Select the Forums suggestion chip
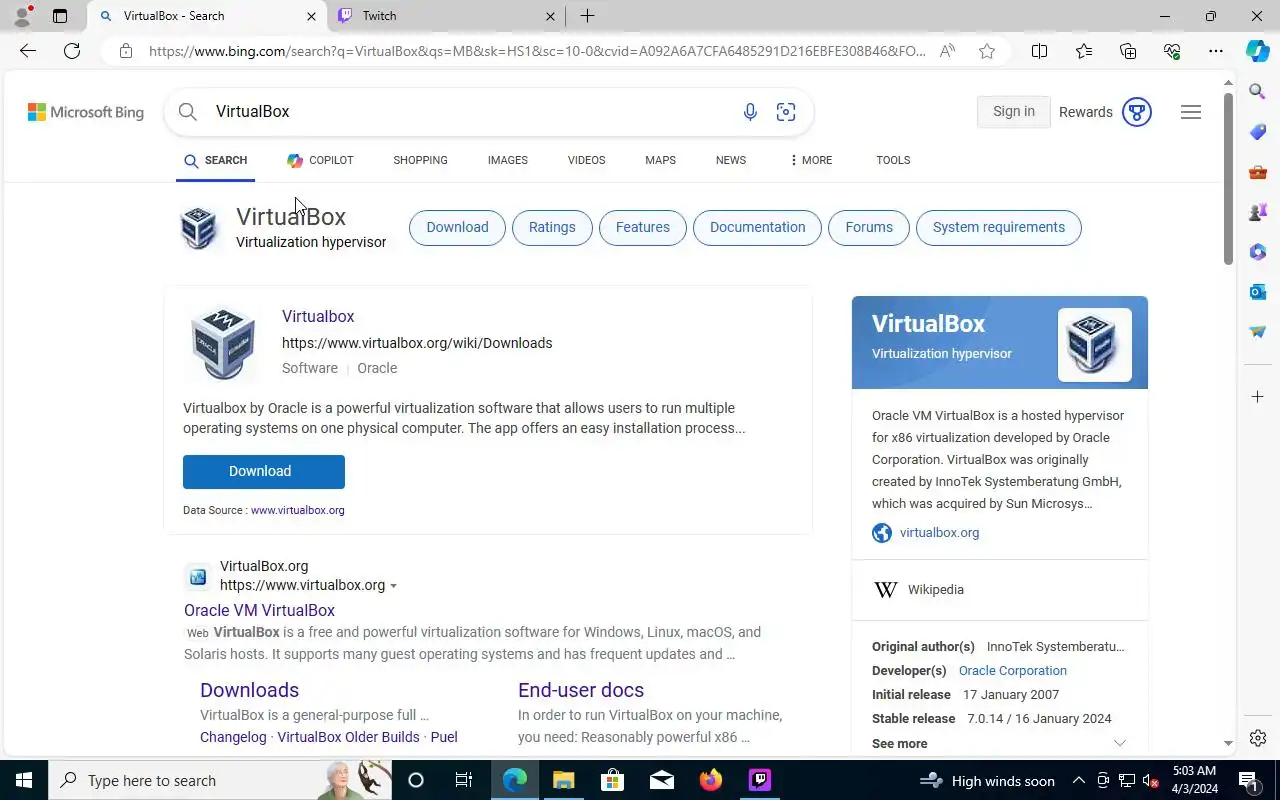 click(869, 227)
